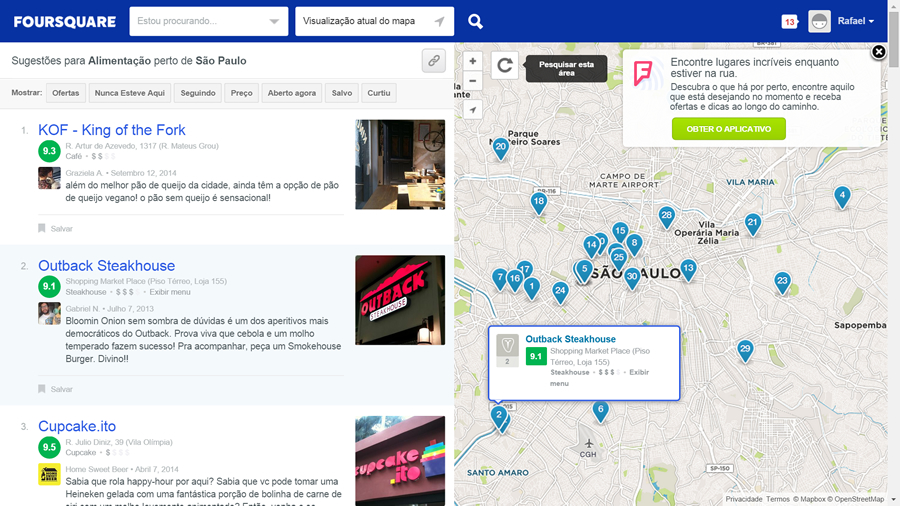Click the search magnifier icon
This screenshot has height=506, width=900.
pos(475,21)
